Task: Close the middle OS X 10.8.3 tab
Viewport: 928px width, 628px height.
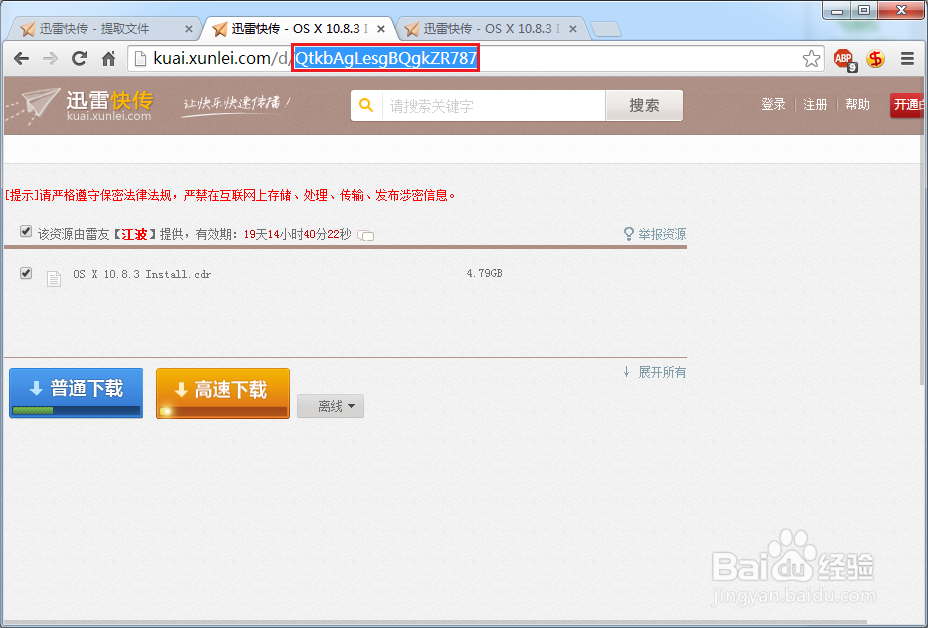Action: pos(381,28)
